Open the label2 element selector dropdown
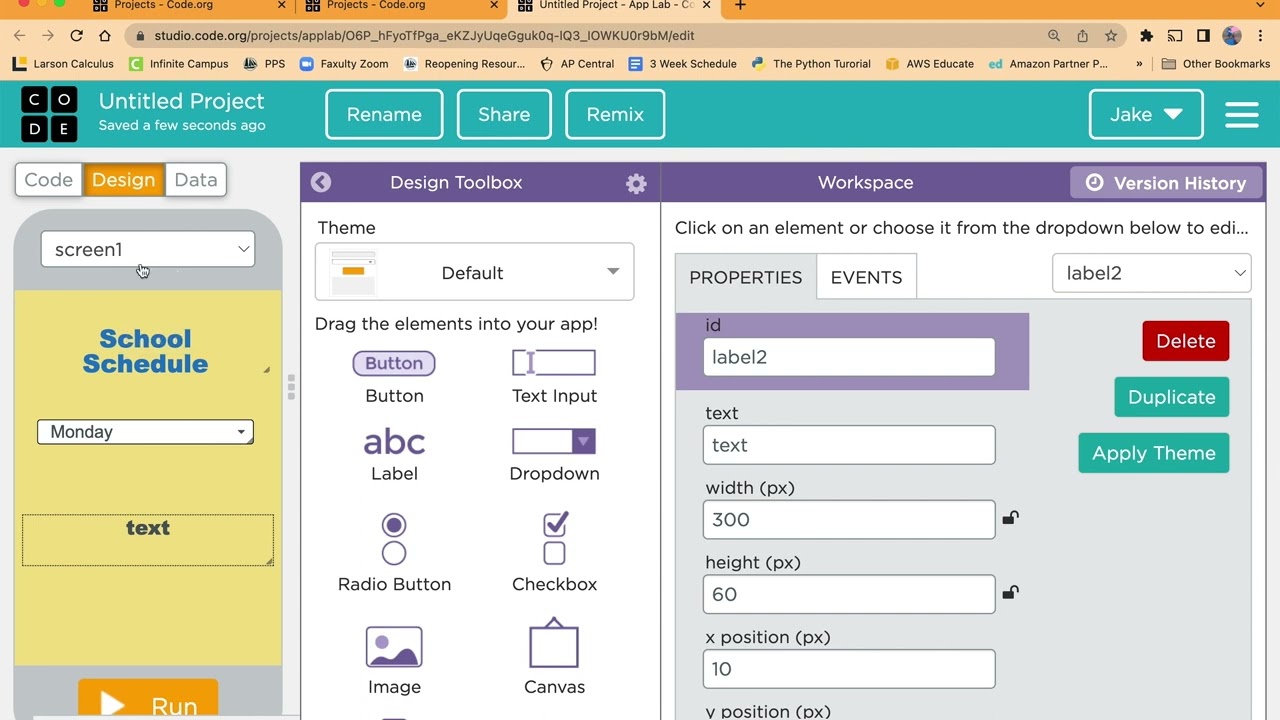The width and height of the screenshot is (1280, 720). (1152, 273)
